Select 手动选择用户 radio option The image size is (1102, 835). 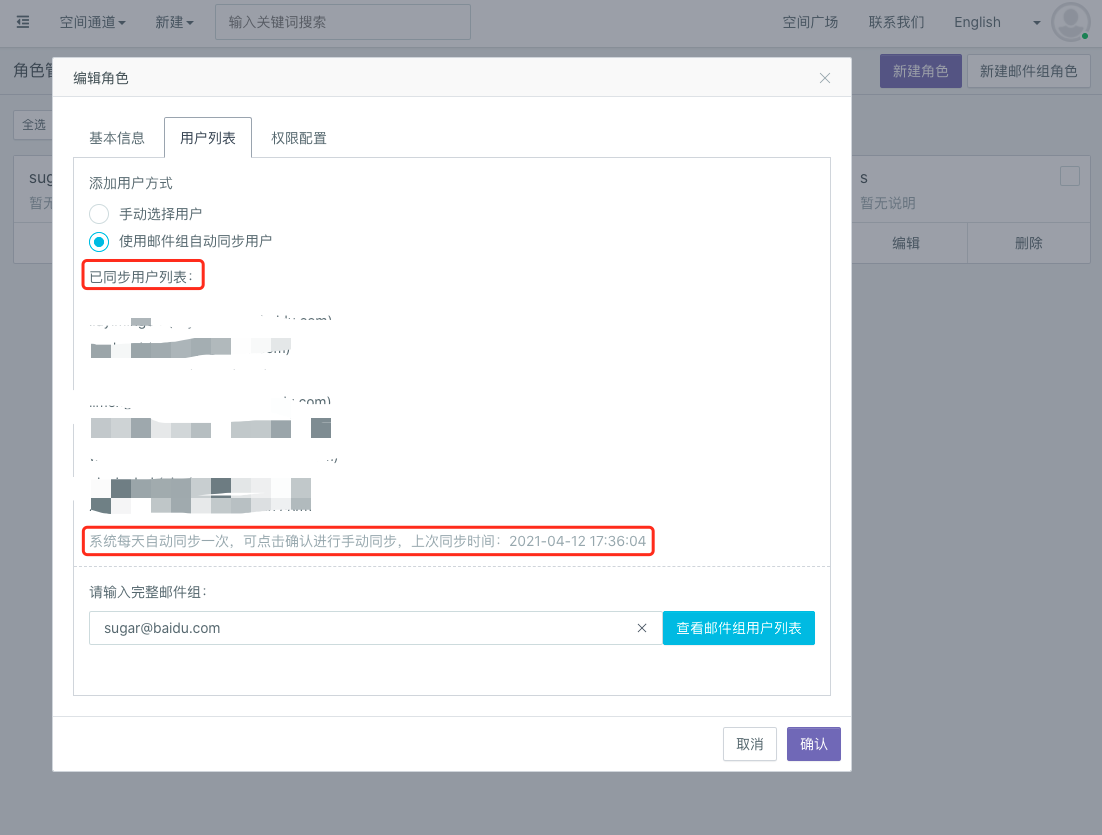[x=99, y=214]
